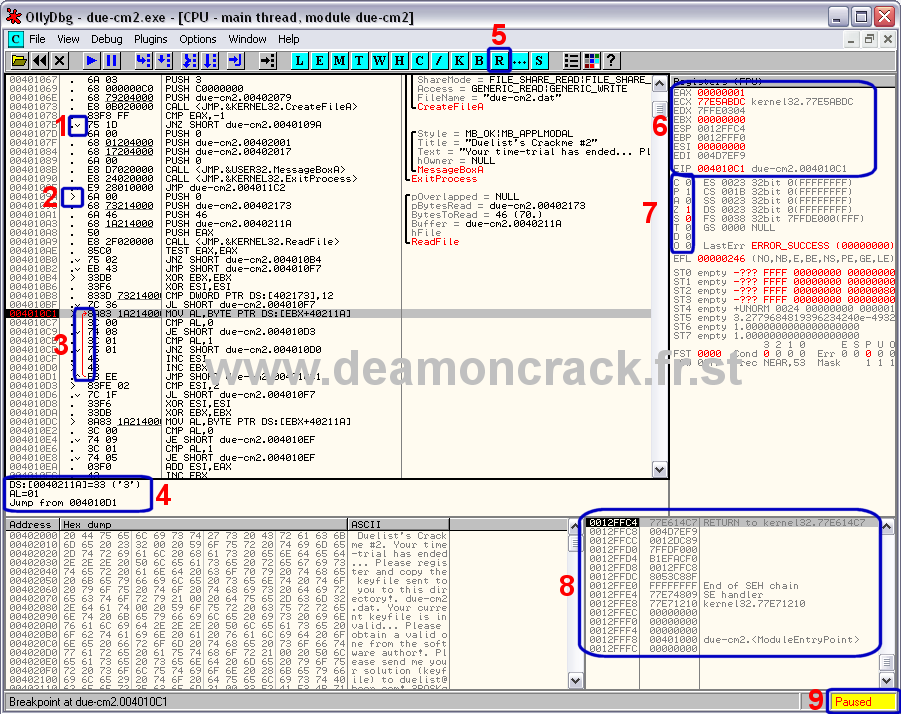Click the disassembly pane scroll-up arrow
The height and width of the screenshot is (714, 901).
pos(660,83)
